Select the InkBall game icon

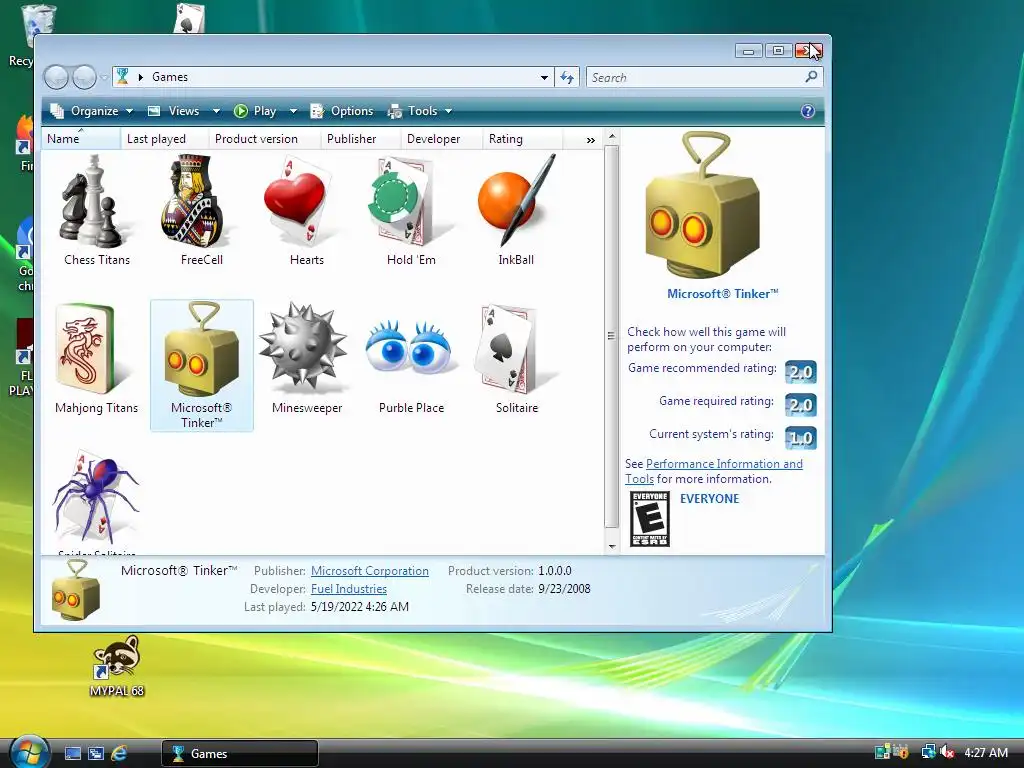(516, 200)
